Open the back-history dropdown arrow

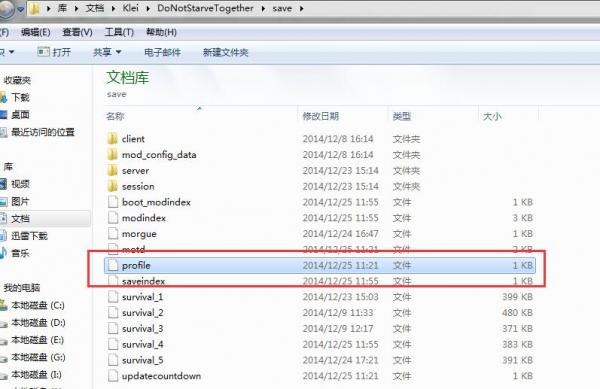(x=21, y=9)
